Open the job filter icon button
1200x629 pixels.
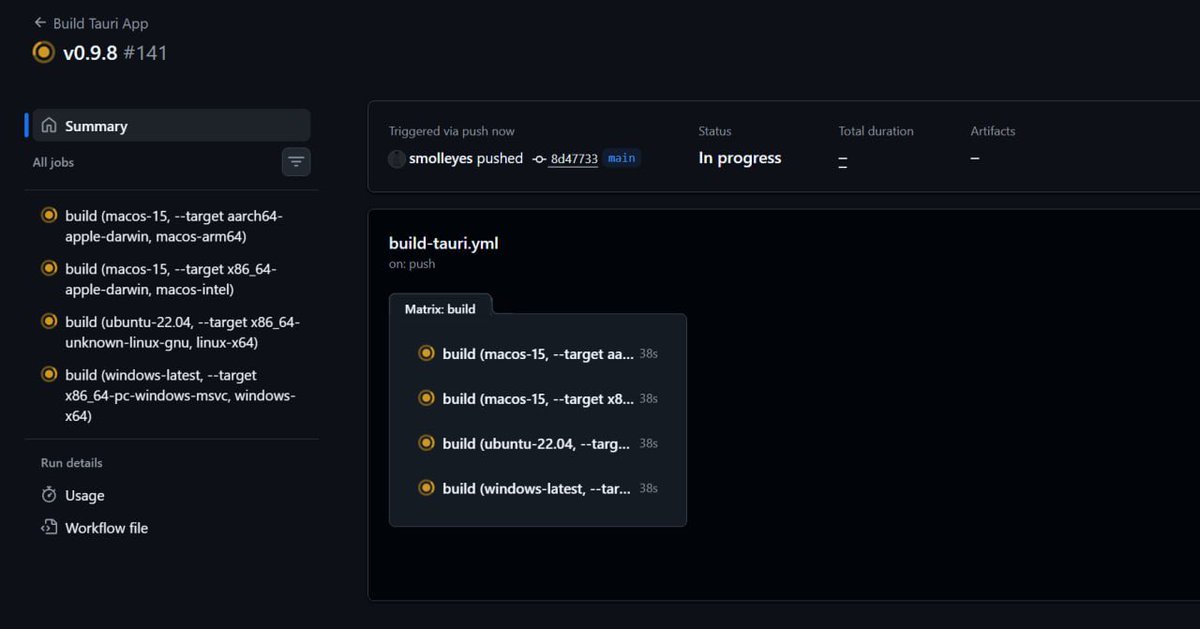pos(296,161)
